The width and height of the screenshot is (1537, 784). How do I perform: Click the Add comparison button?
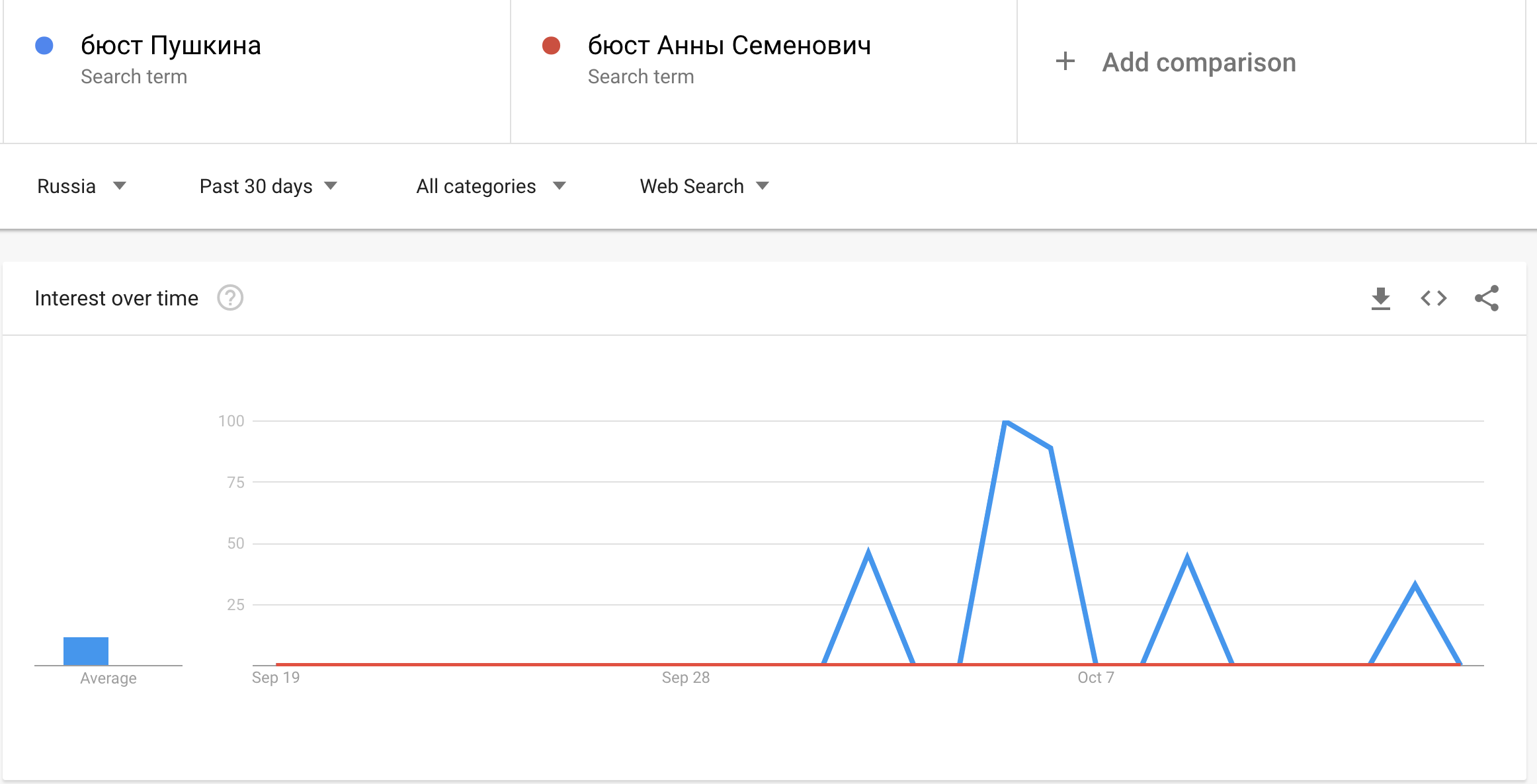click(1198, 63)
